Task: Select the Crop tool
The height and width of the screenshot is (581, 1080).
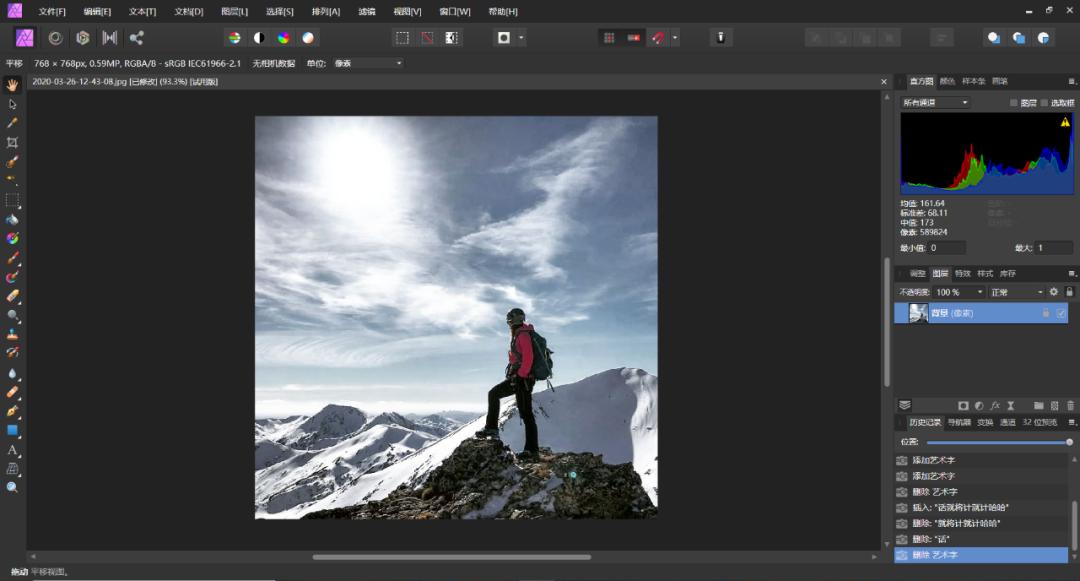Action: 12,141
